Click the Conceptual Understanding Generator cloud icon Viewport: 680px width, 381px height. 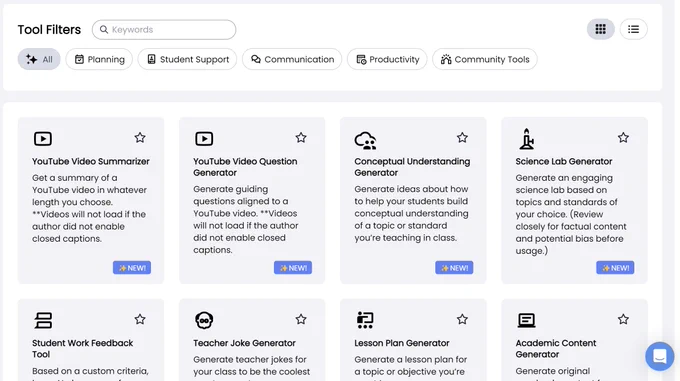[365, 140]
